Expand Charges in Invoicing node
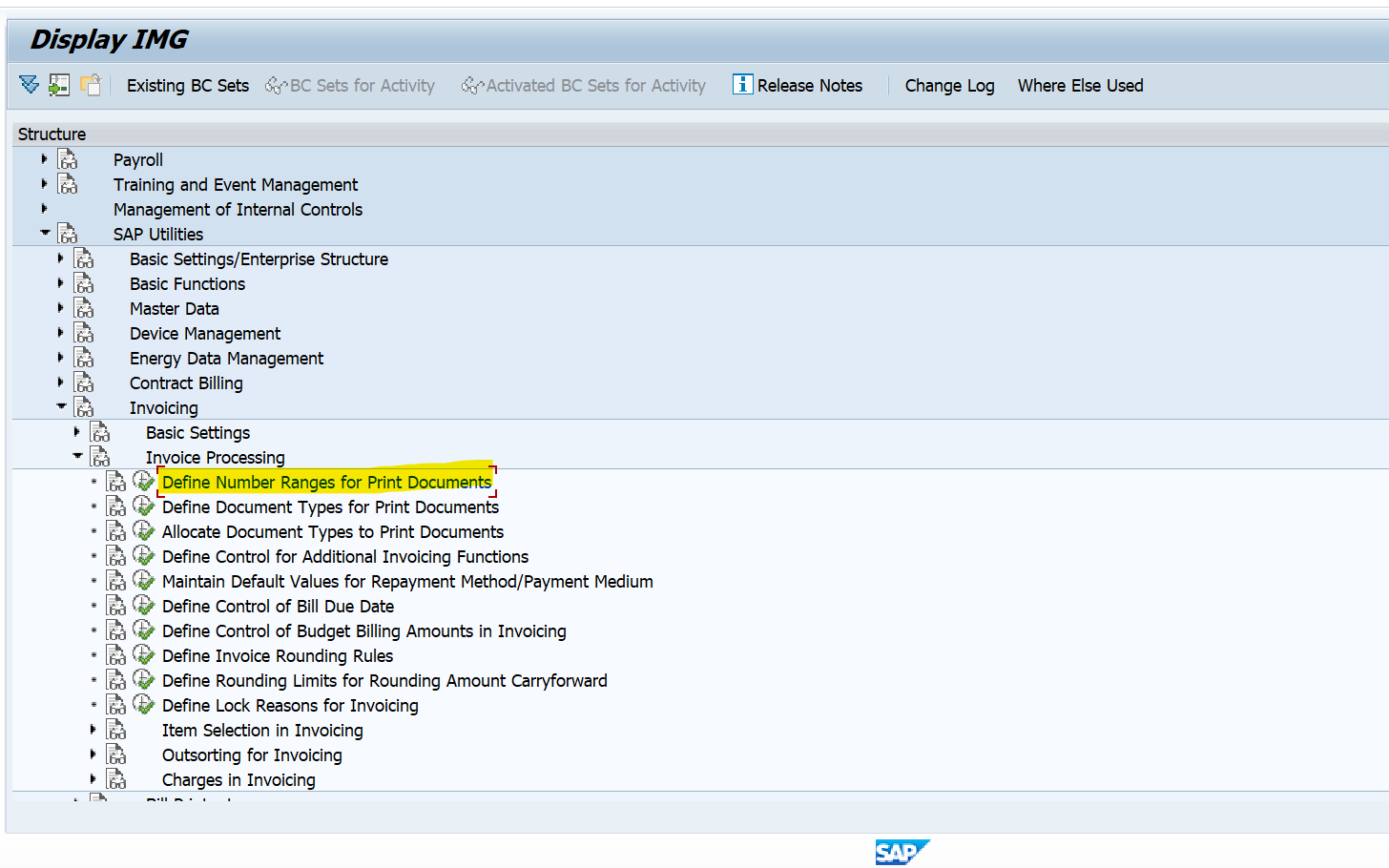Viewport: 1389px width, 868px height. pos(93,778)
